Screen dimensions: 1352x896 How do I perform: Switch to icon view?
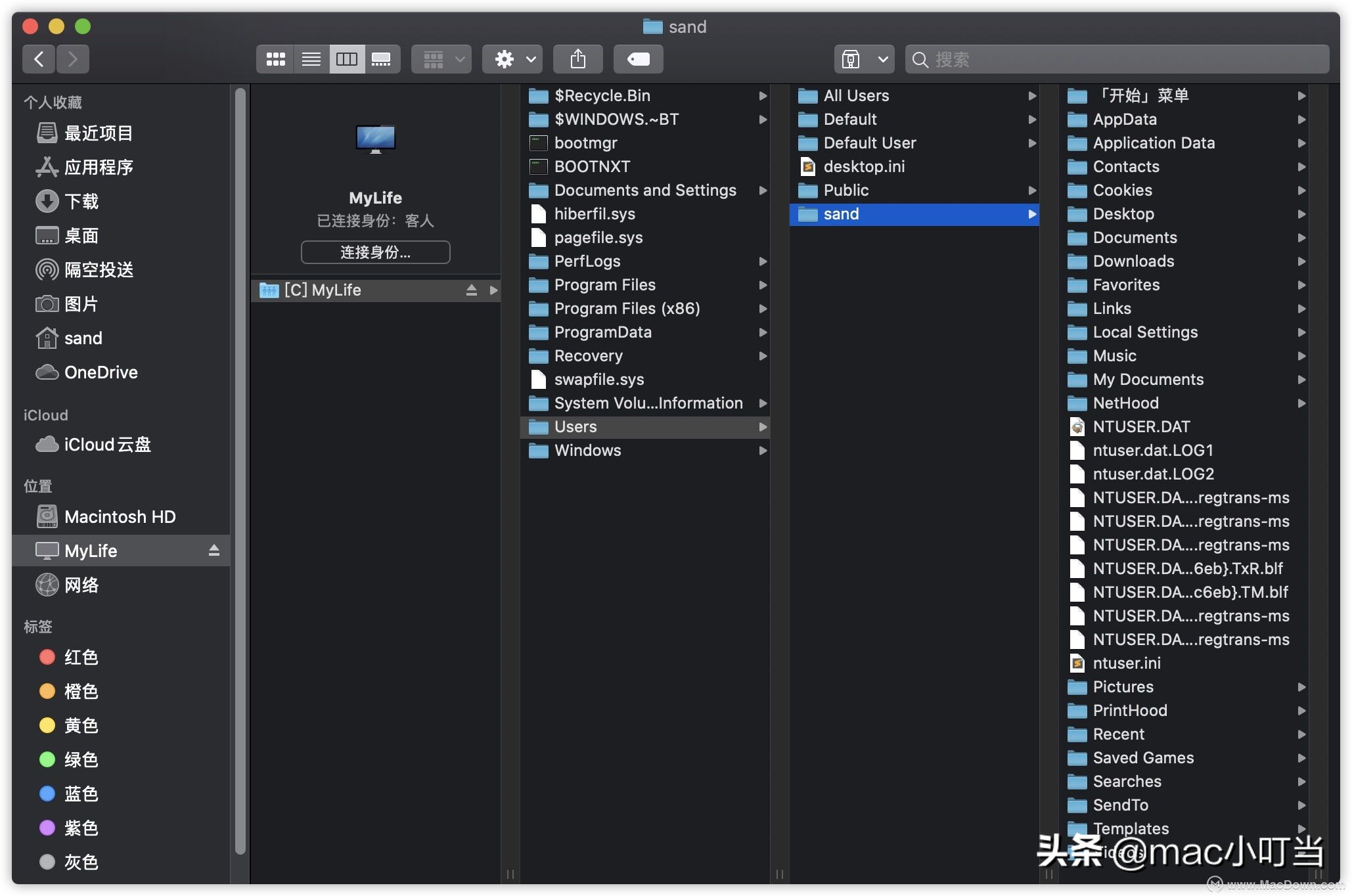point(275,60)
